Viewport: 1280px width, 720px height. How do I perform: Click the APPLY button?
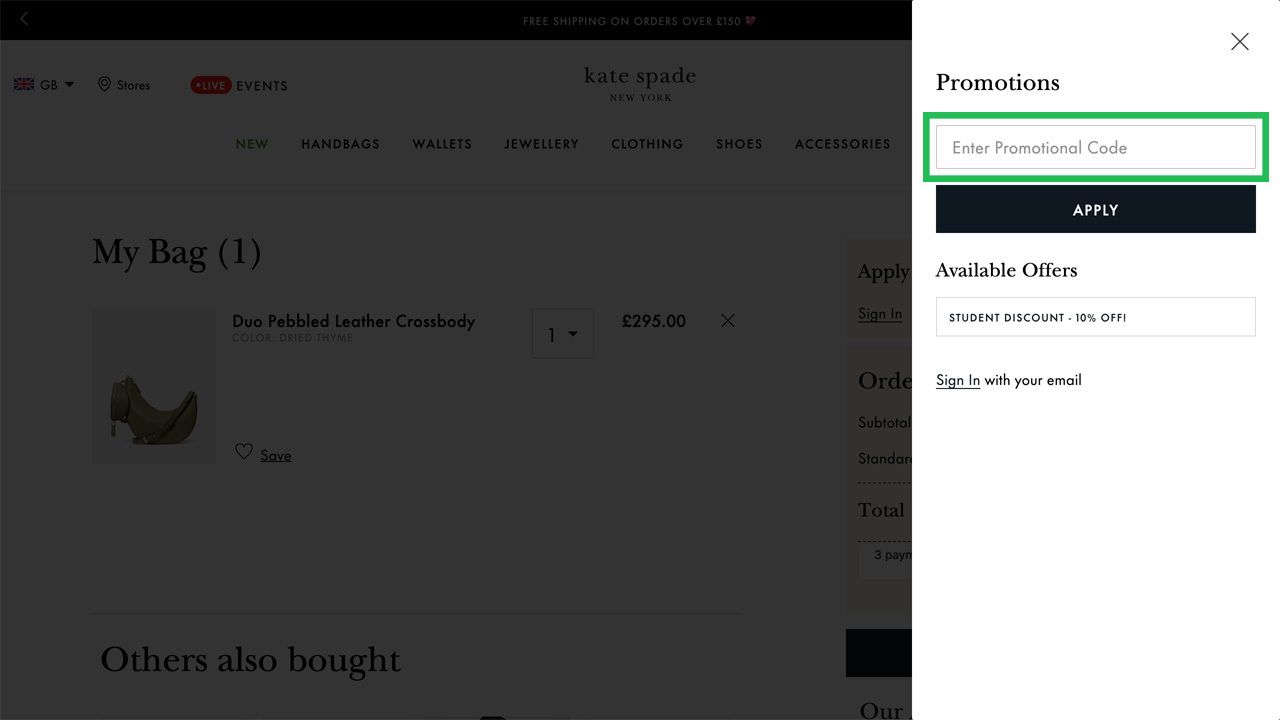1095,209
